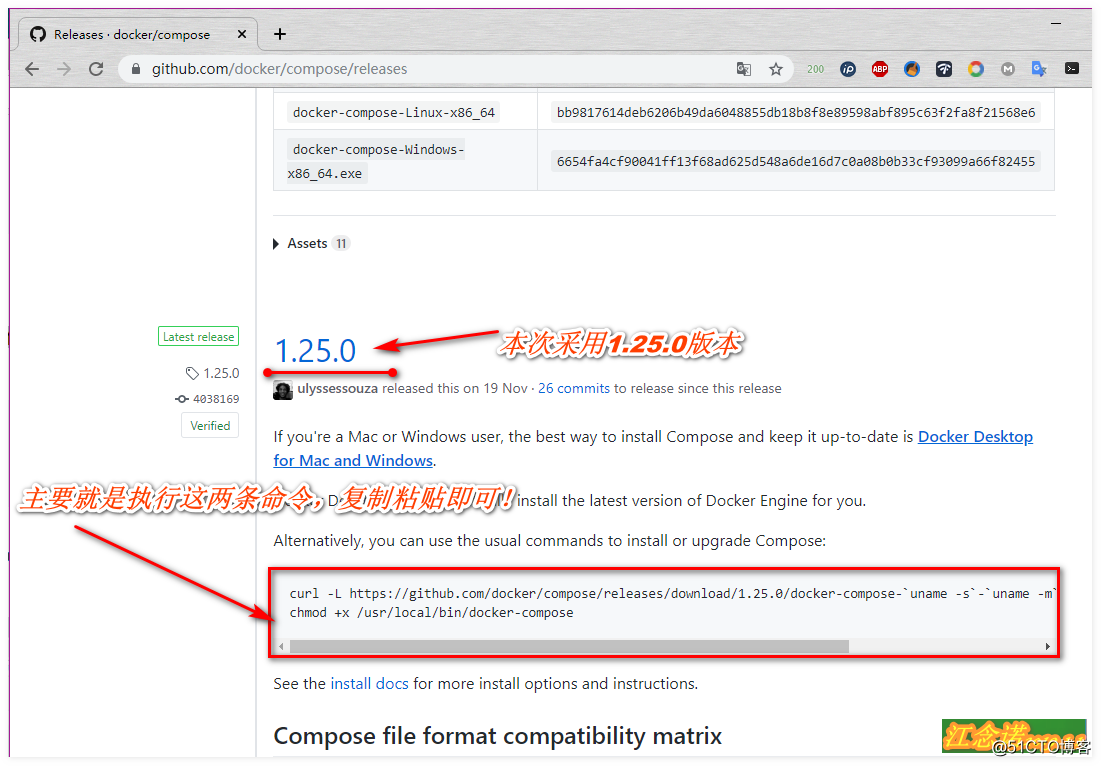Click the Verified badge
Image resolution: width=1101 pixels, height=766 pixels.
210,425
